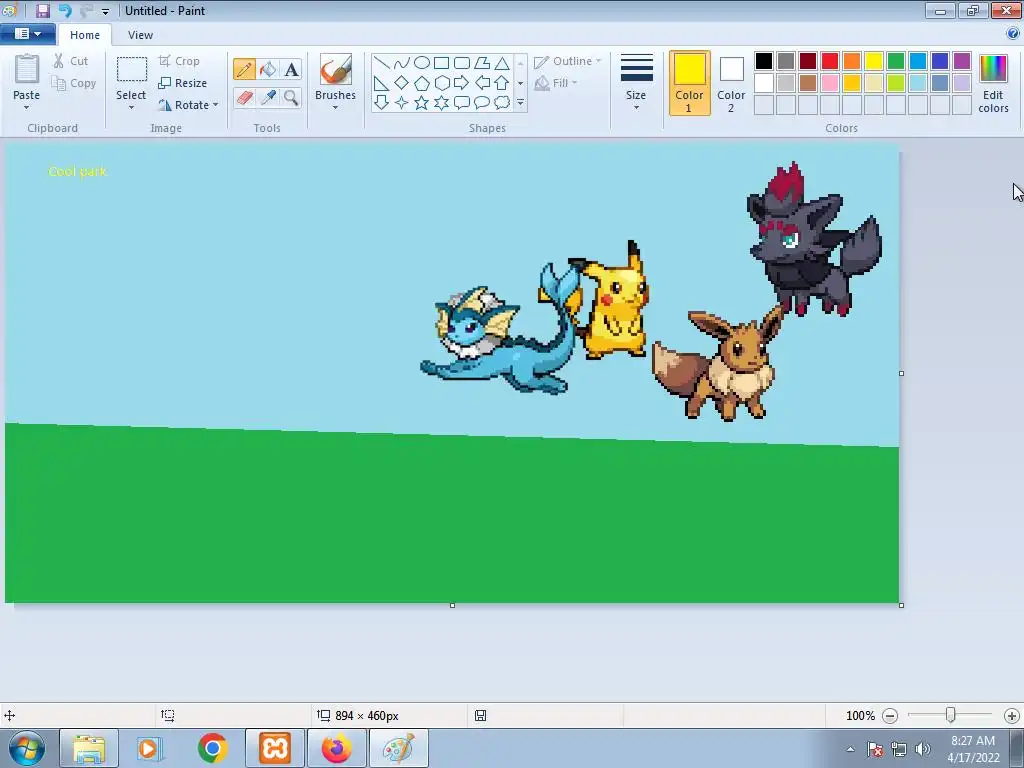
Task: Click the volume speaker tray icon
Action: click(922, 749)
